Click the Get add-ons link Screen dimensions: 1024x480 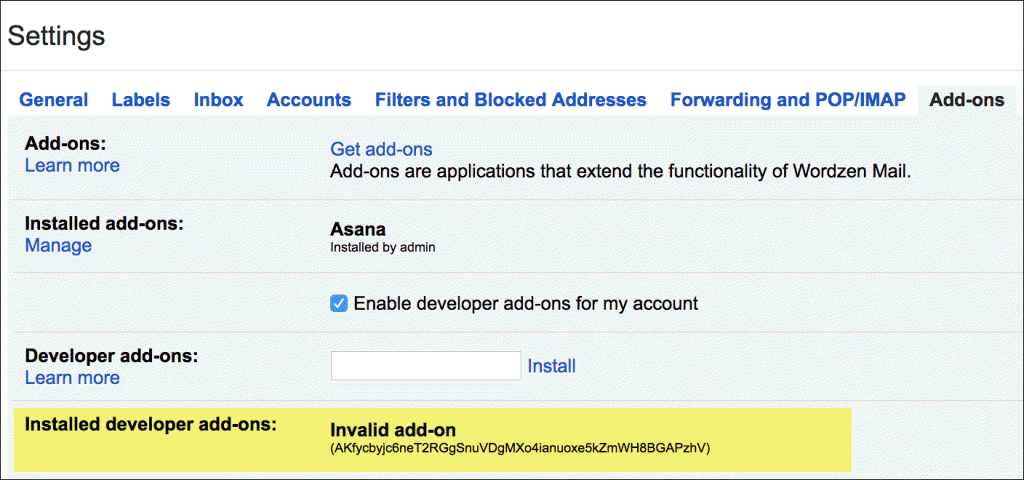pos(381,149)
